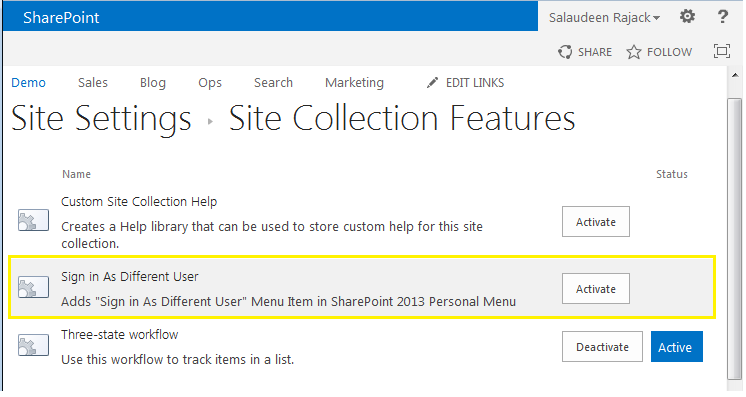Open the Sales navigation link
This screenshot has width=746, height=397.
pos(93,83)
